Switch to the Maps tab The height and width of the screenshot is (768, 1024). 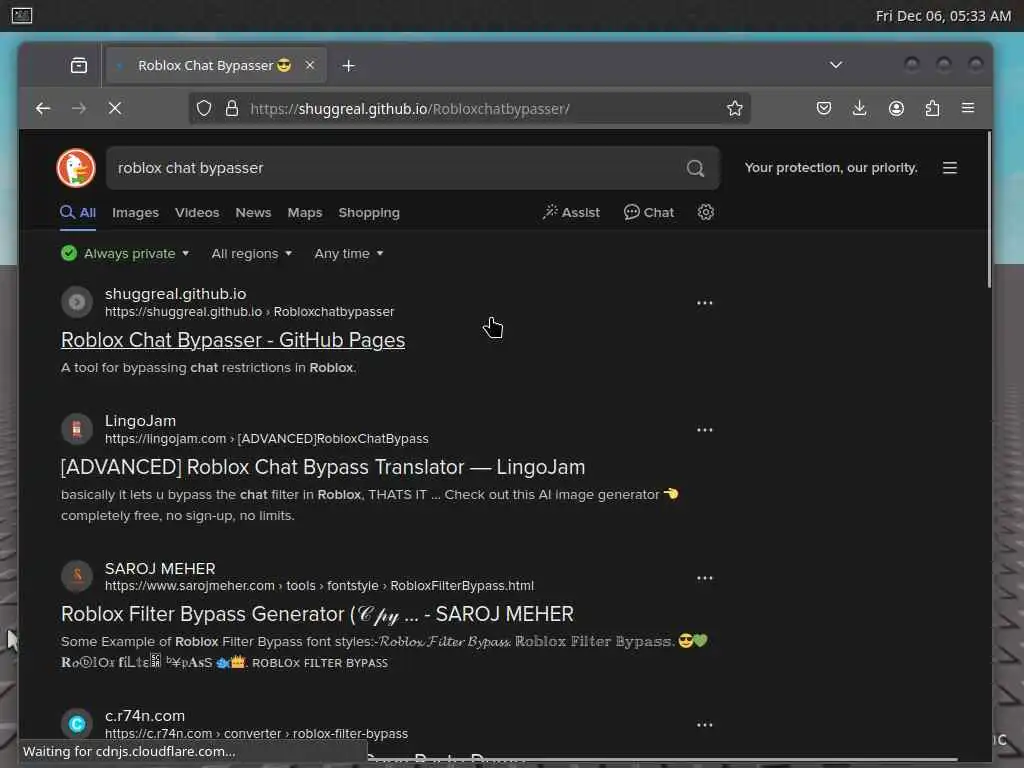[x=305, y=213]
